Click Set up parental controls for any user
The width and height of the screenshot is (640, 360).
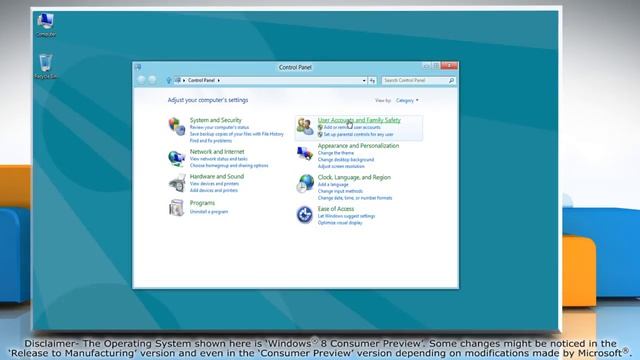click(358, 134)
